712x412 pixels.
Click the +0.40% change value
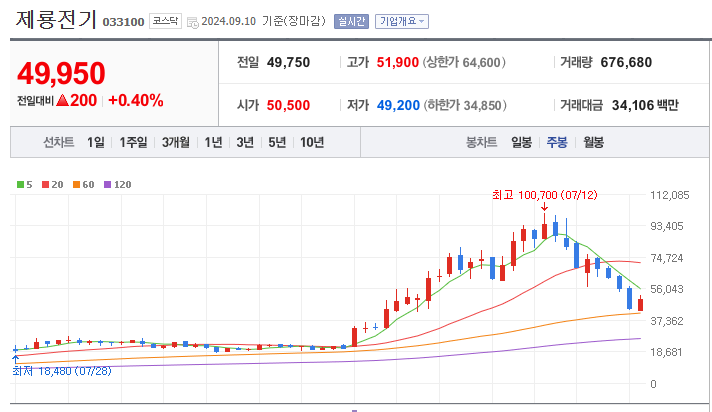click(136, 100)
